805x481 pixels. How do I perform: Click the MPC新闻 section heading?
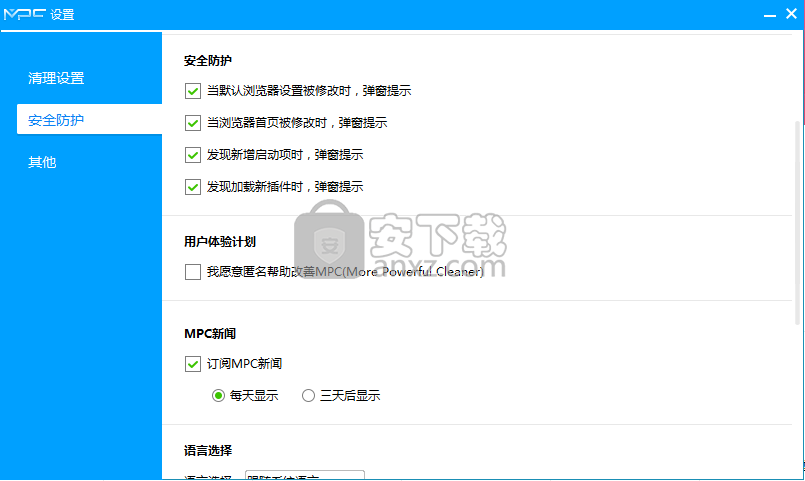tap(210, 334)
